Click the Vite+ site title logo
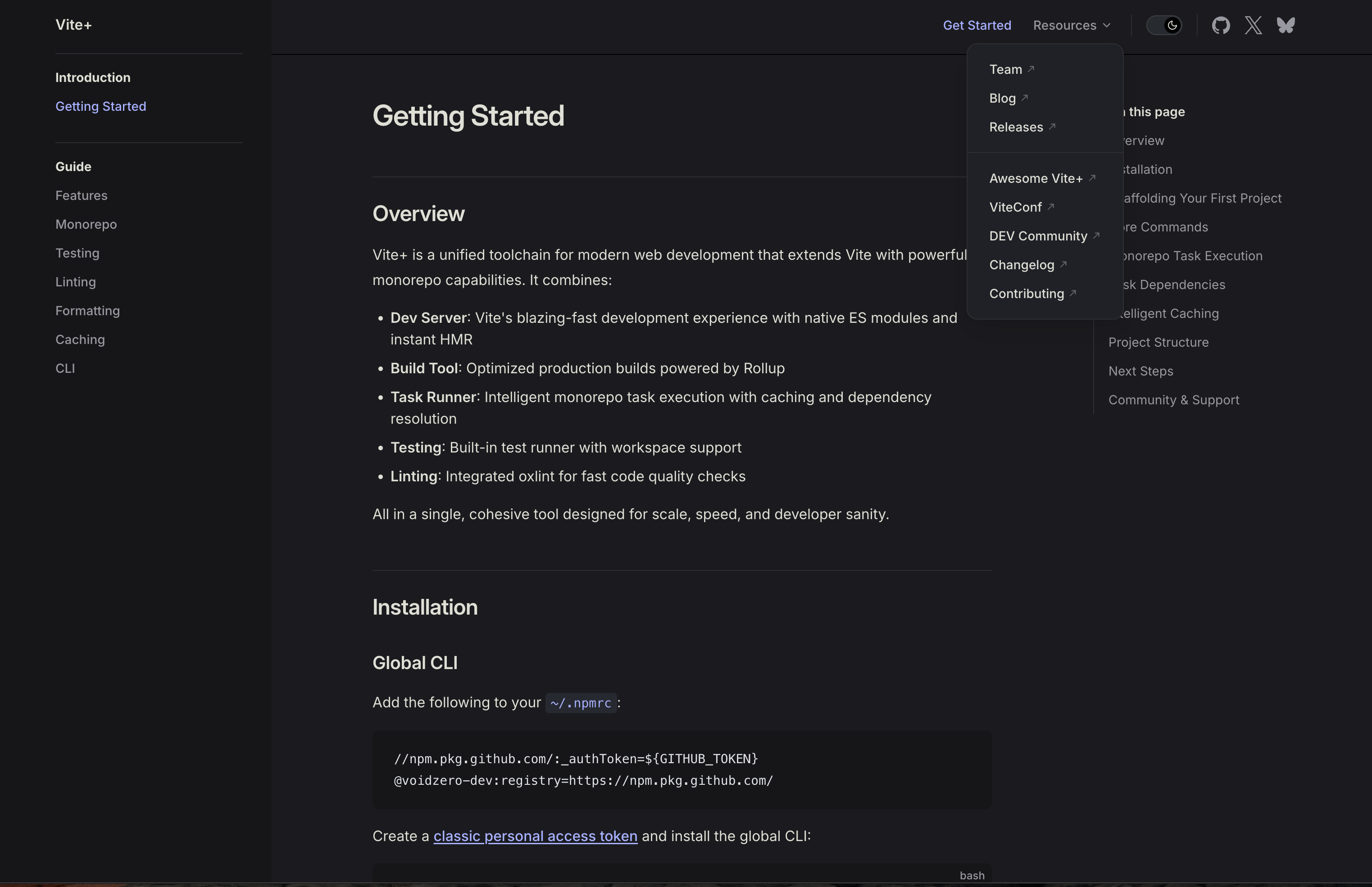Image resolution: width=1372 pixels, height=887 pixels. coord(74,25)
